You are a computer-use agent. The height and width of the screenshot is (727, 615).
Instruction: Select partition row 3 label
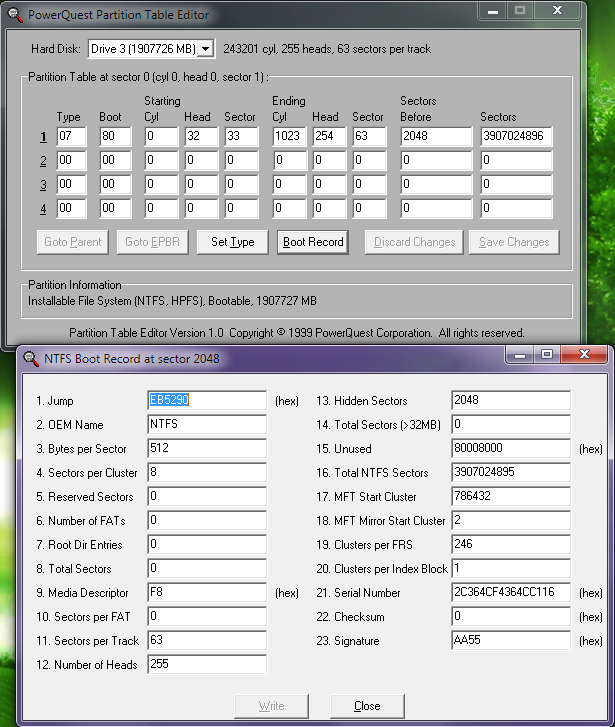[x=43, y=185]
